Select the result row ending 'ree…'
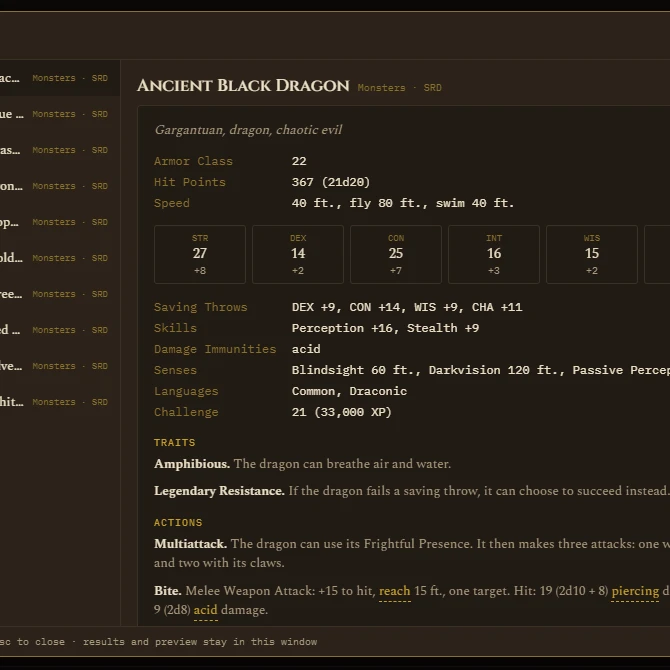Screen dimensions: 670x670 [60, 294]
